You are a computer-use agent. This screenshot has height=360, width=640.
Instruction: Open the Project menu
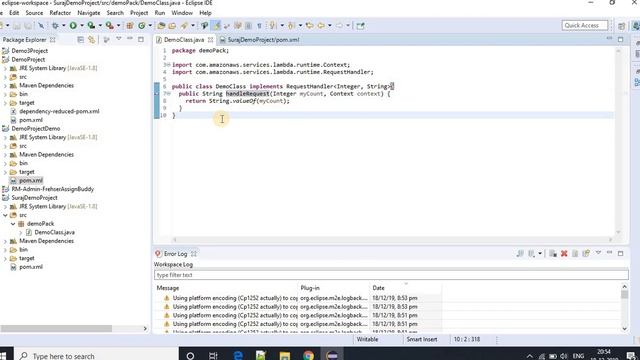point(139,13)
